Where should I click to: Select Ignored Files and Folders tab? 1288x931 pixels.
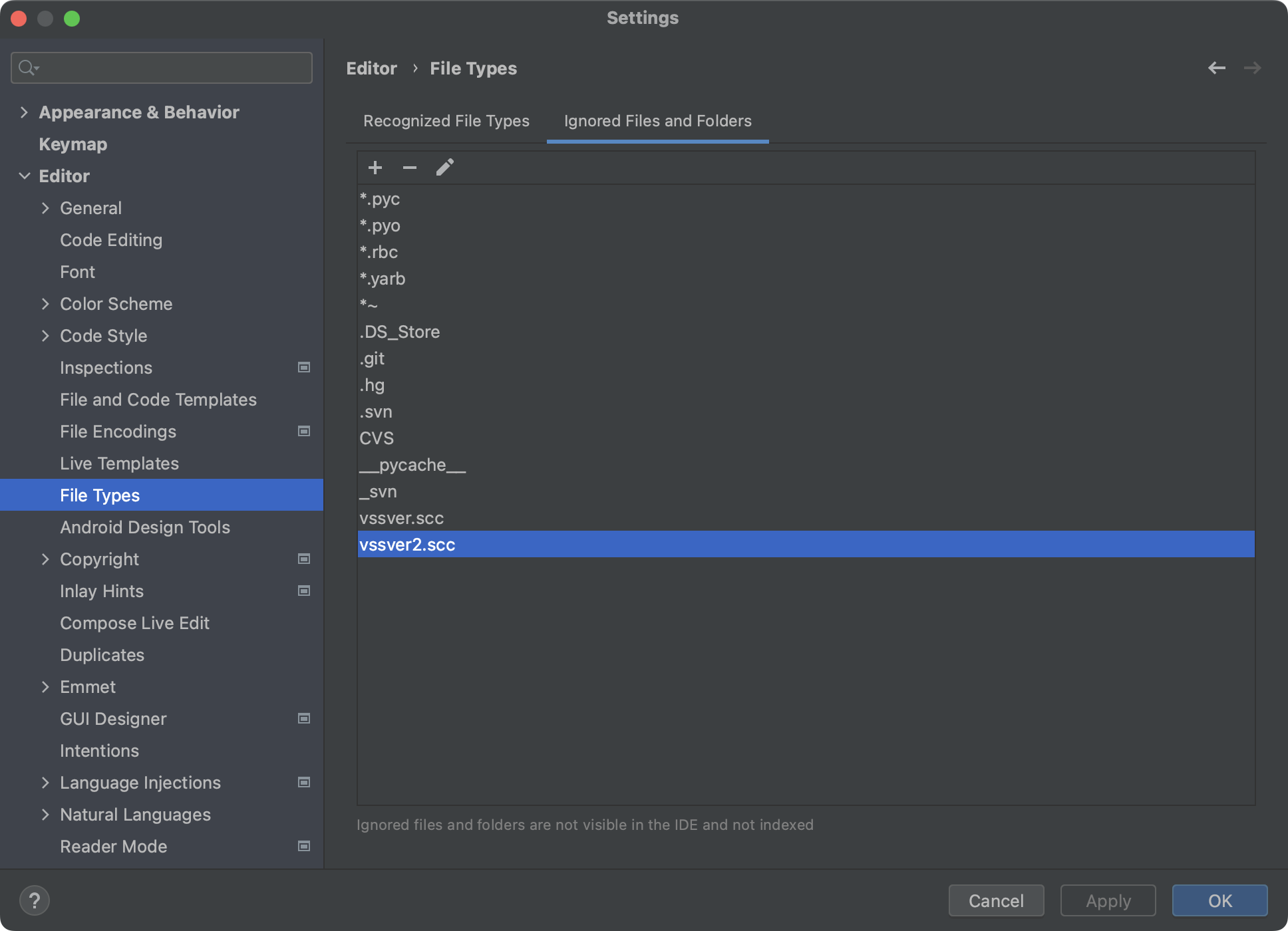pos(657,121)
